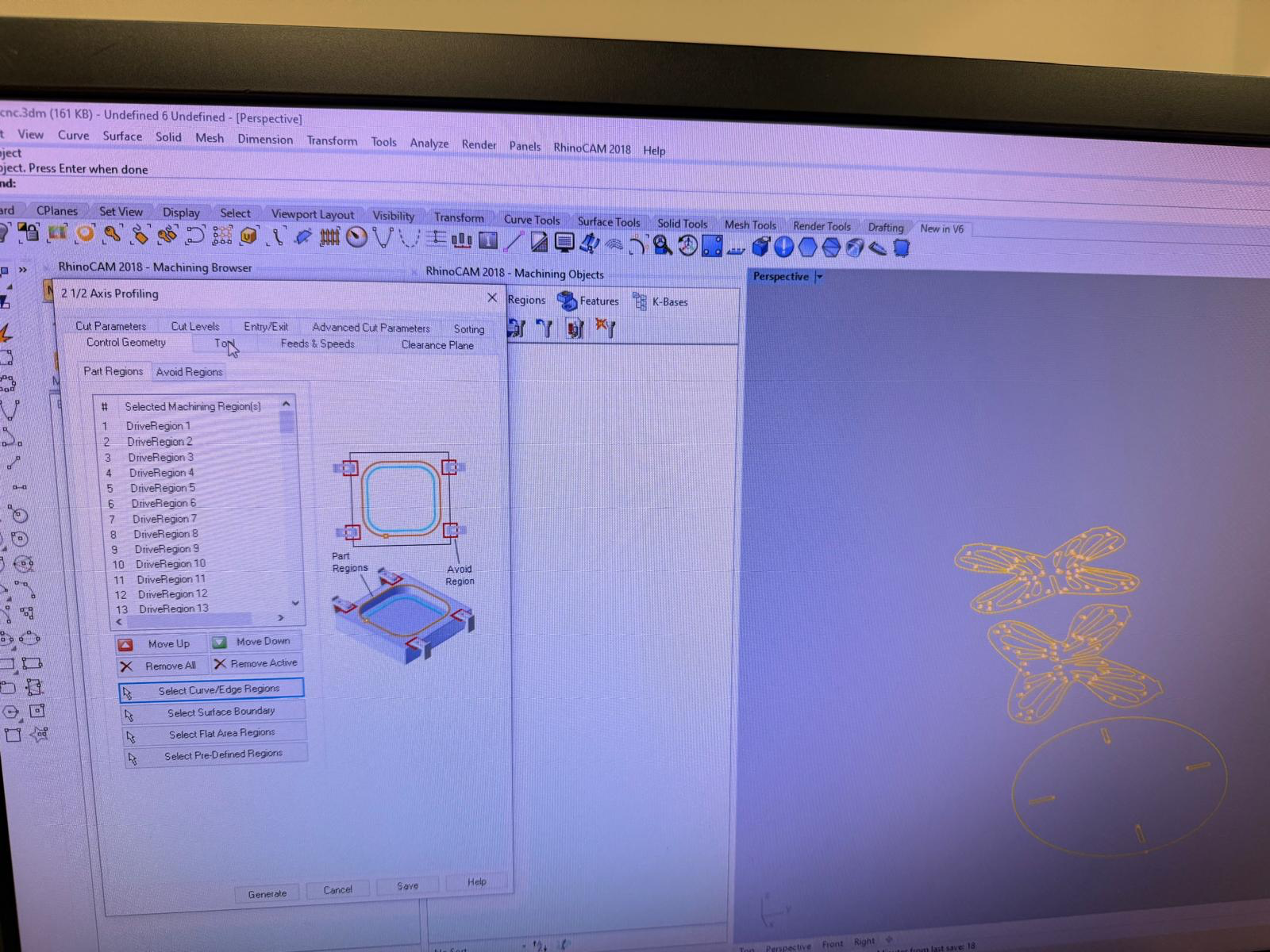Open the Sorting tab
Image resolution: width=1270 pixels, height=952 pixels.
tap(469, 329)
